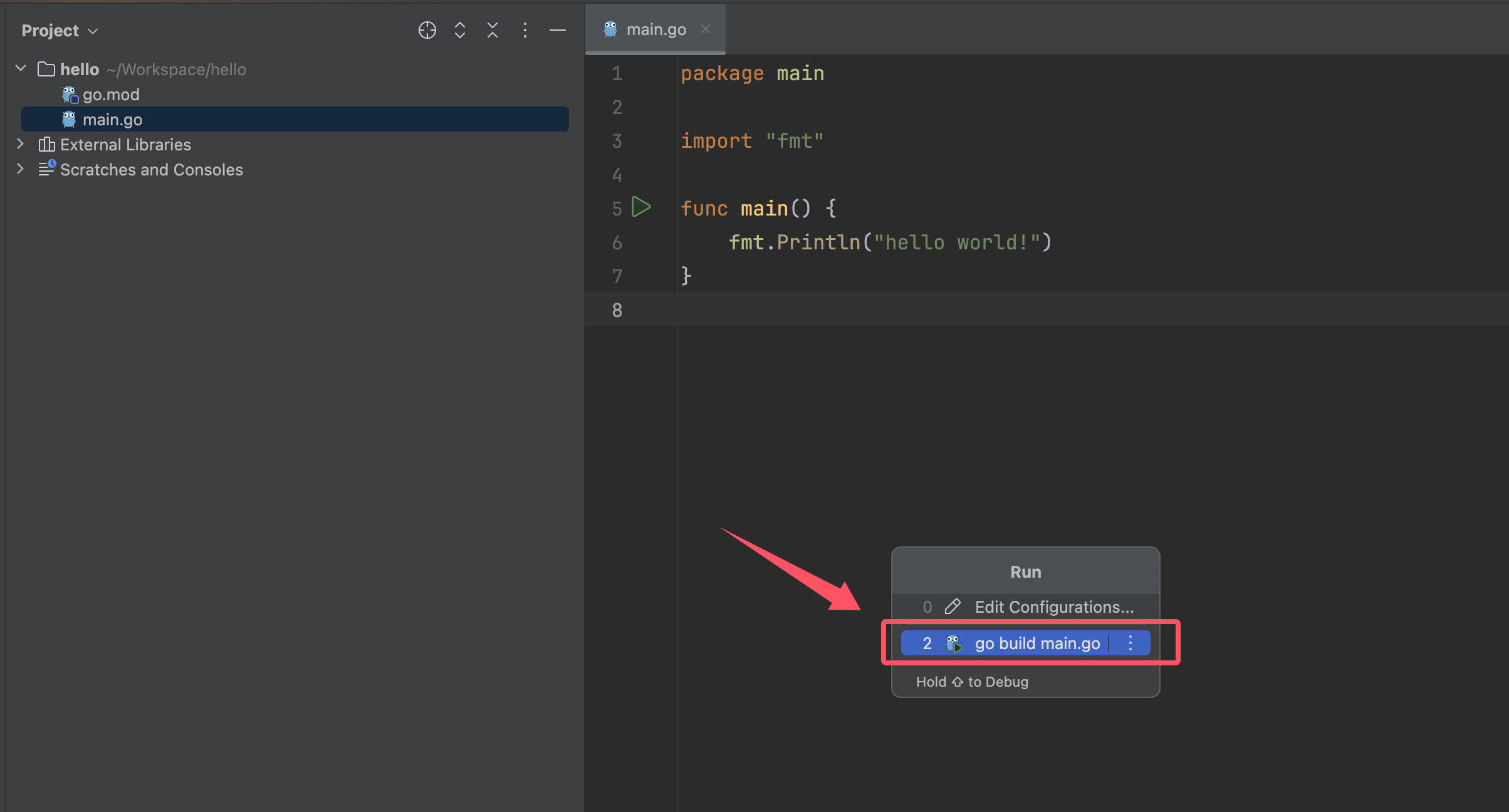Close the main.go editor tab

[x=705, y=29]
